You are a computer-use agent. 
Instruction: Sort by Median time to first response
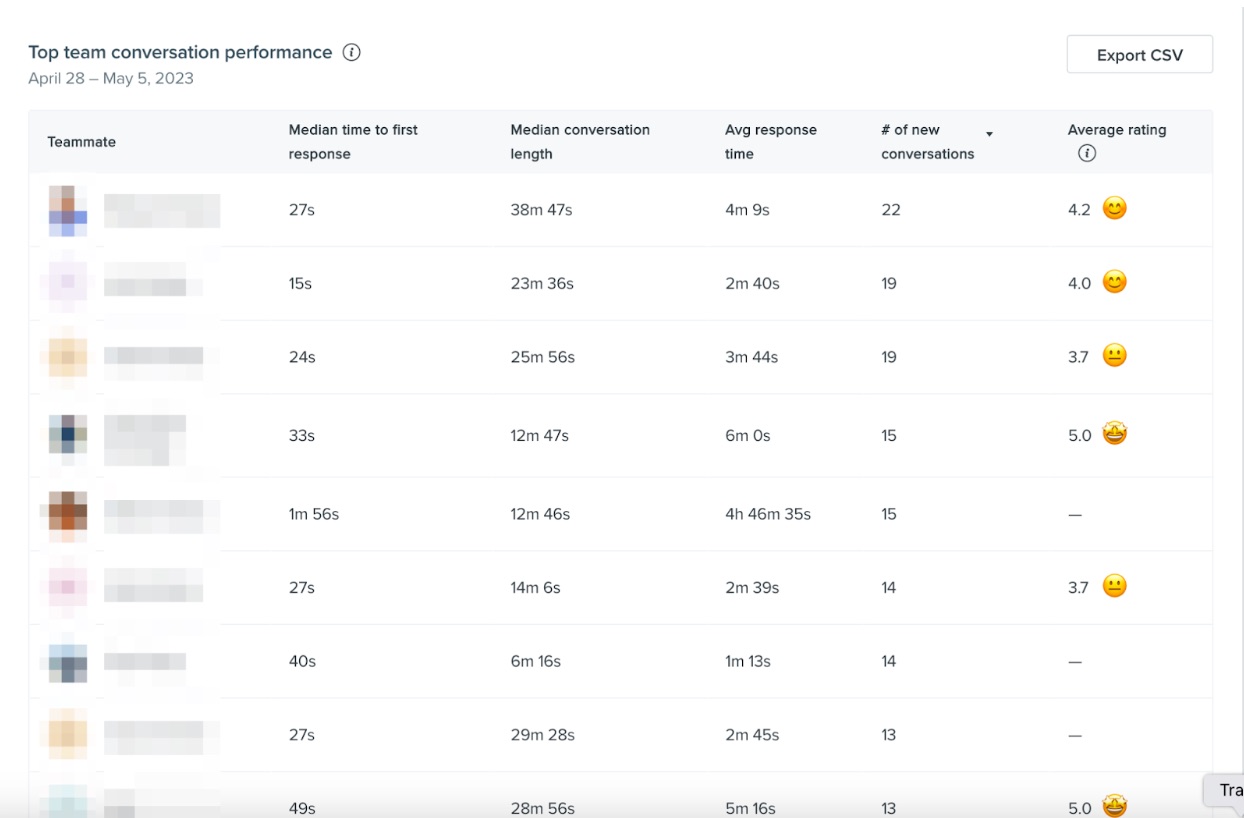353,142
